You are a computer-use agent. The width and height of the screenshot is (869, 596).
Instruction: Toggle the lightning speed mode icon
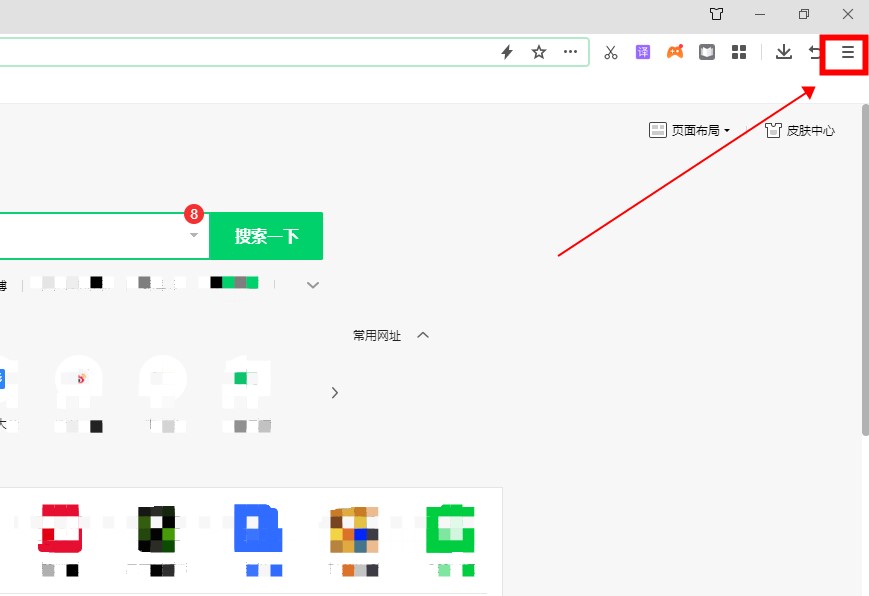[x=507, y=52]
